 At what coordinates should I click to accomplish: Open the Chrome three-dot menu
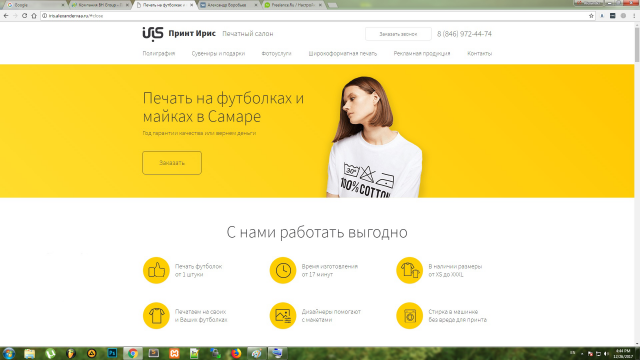tap(634, 16)
